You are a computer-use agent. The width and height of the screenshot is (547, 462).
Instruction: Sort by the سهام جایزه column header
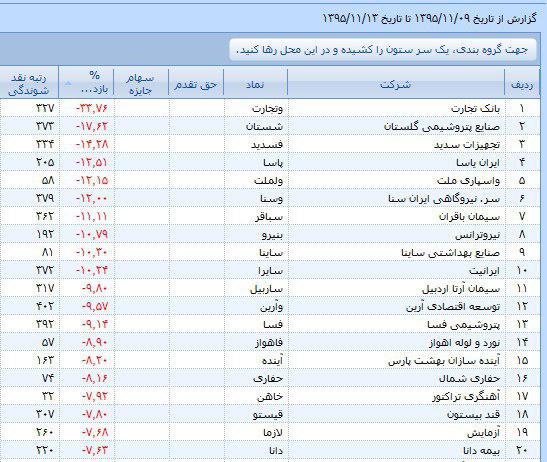pos(141,84)
